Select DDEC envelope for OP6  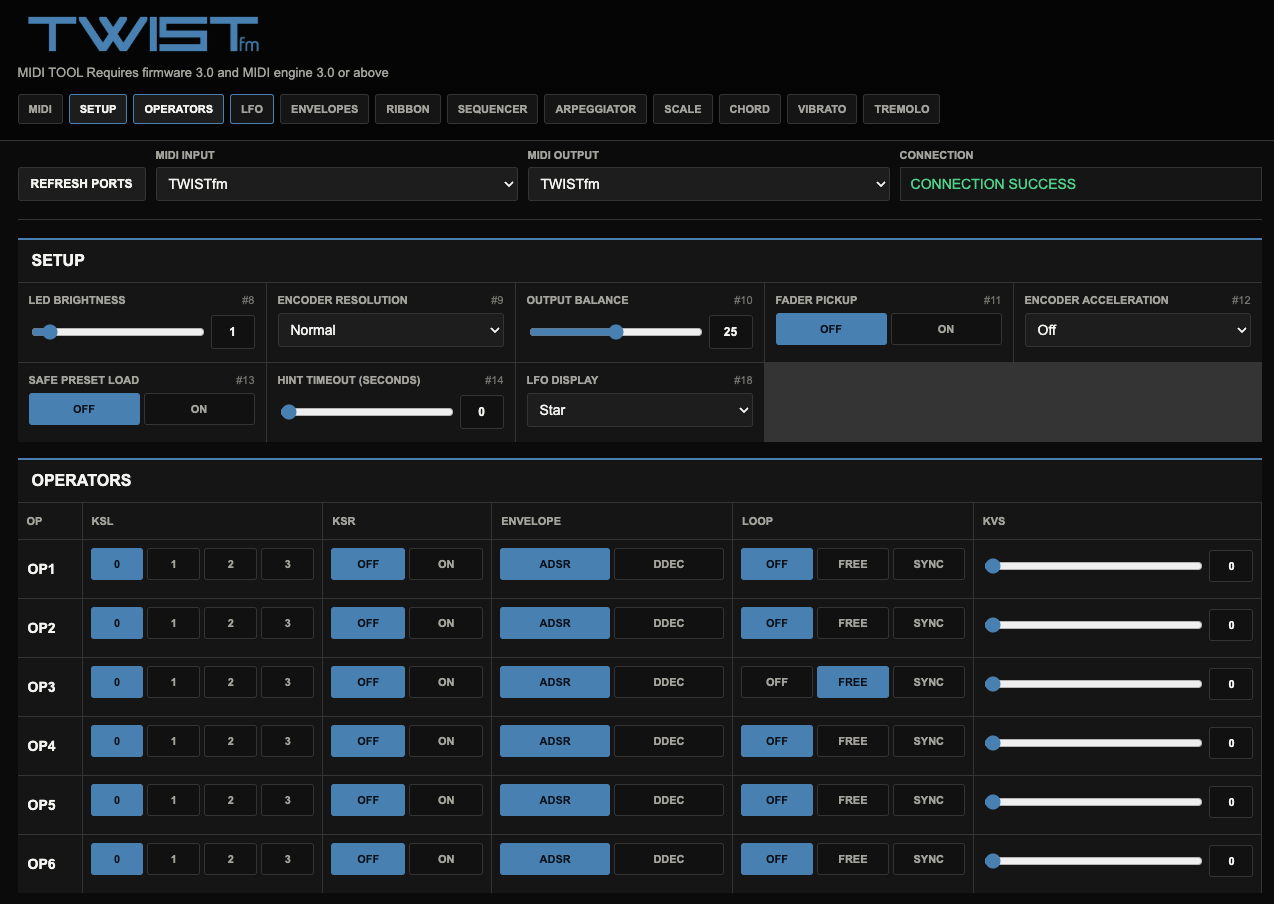click(669, 859)
